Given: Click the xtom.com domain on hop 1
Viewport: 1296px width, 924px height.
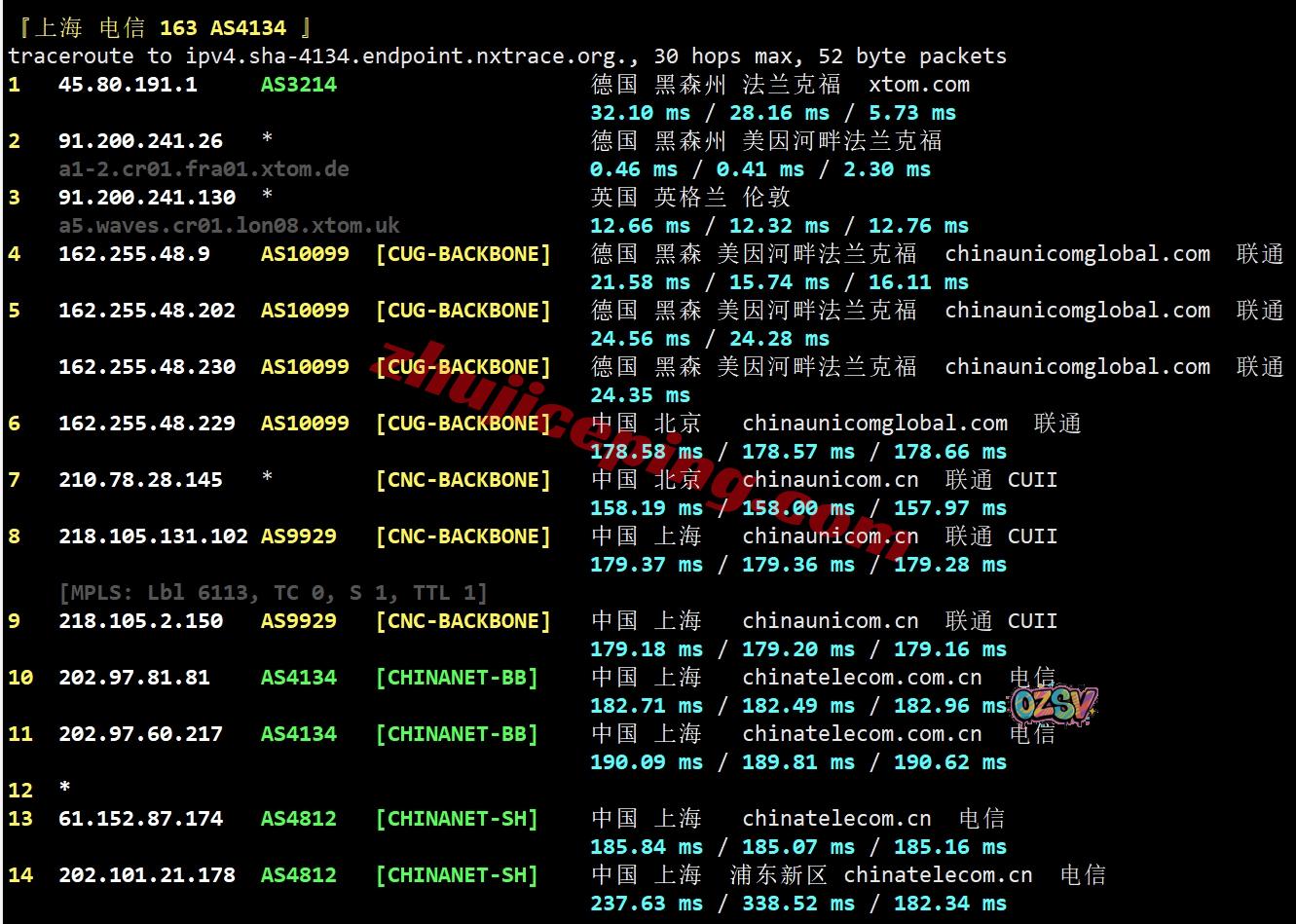Looking at the screenshot, I should pyautogui.click(x=918, y=85).
